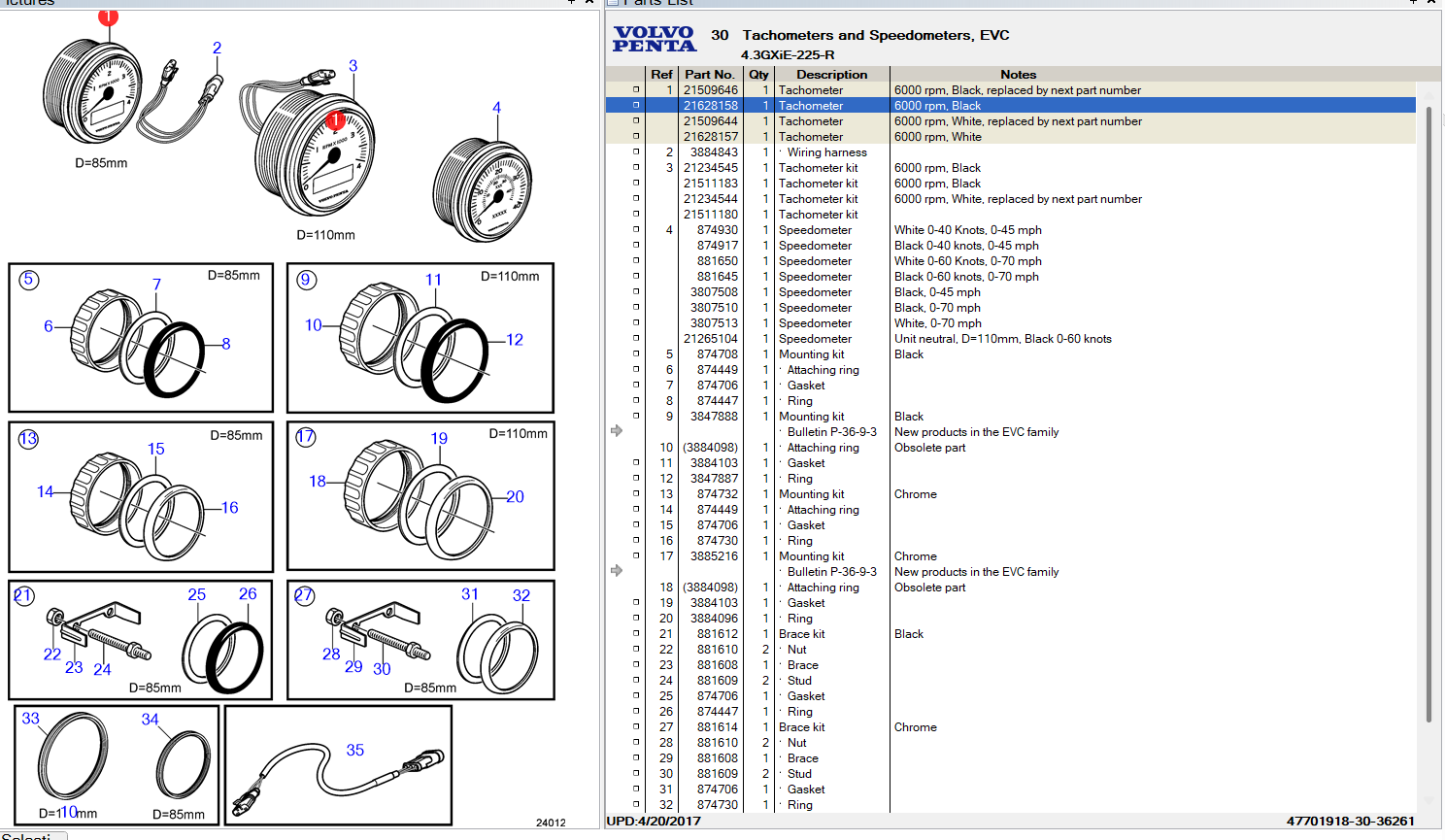Screen dimensions: 1445x840
Task: Click 'Unit neutral, D=110mm, Black 0-60 knots' note
Action: click(1003, 338)
